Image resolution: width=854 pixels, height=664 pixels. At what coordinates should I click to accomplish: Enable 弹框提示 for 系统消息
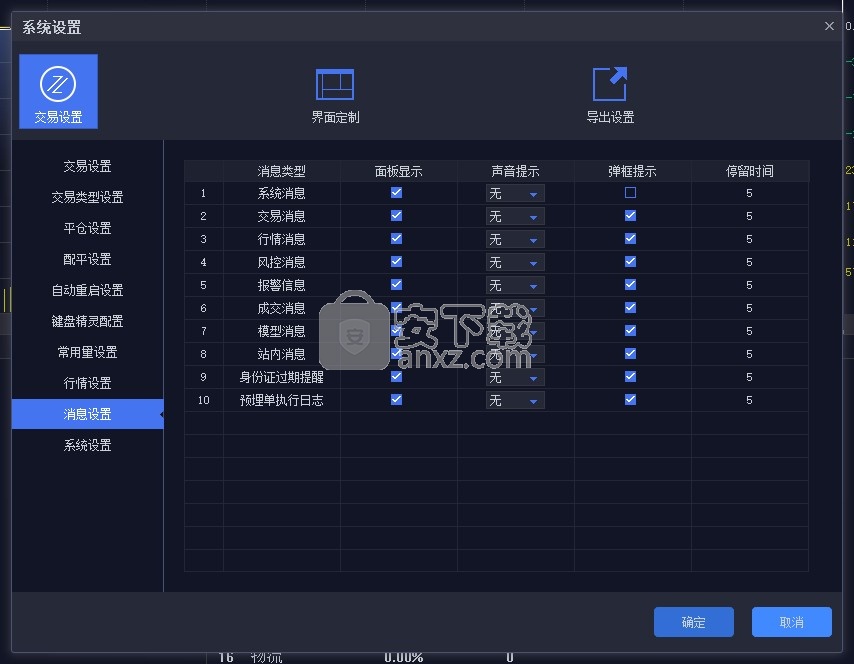630,193
